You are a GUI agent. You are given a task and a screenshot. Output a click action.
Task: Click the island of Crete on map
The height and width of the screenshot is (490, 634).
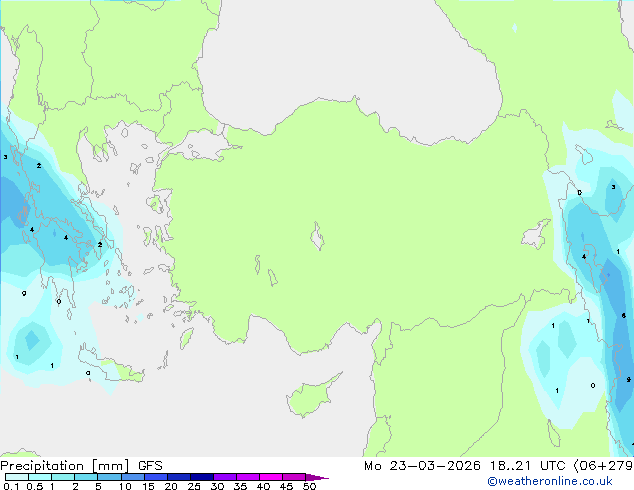coord(111,366)
